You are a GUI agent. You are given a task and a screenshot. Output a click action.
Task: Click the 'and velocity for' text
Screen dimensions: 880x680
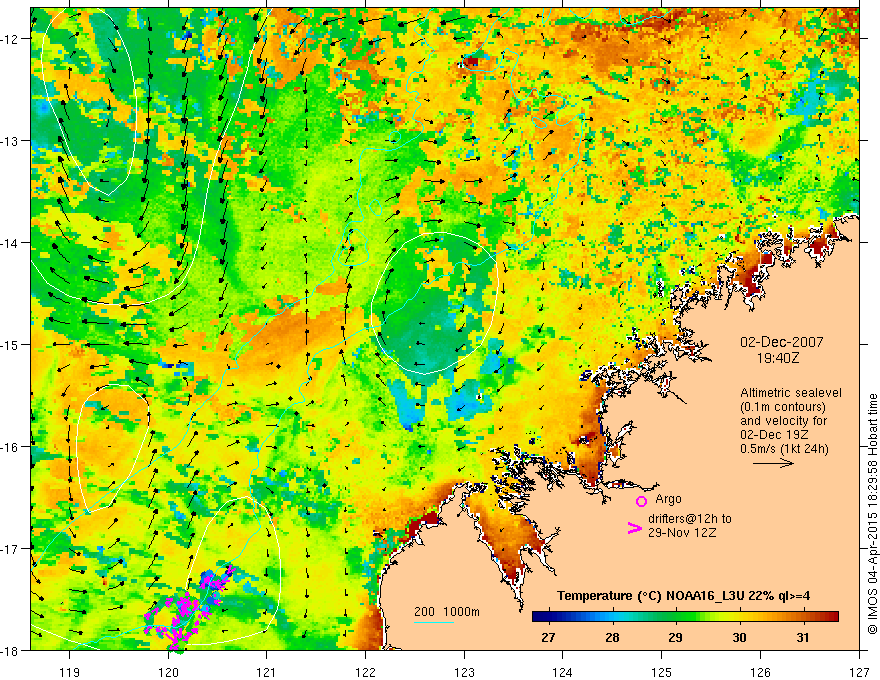(x=783, y=421)
